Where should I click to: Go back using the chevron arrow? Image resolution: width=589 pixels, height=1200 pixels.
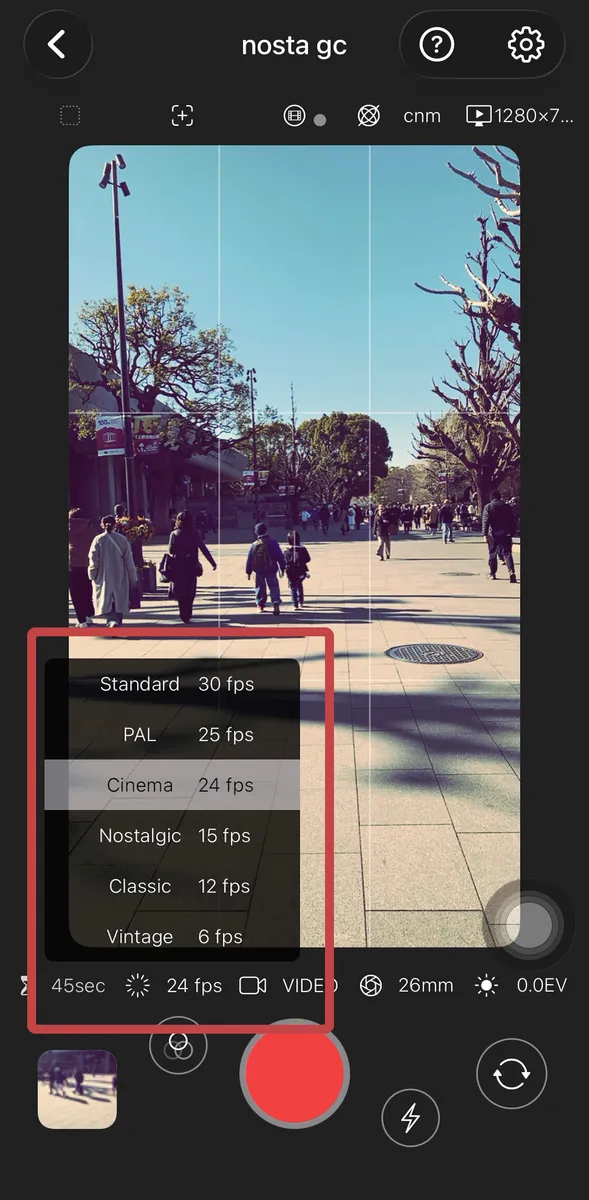(x=57, y=45)
